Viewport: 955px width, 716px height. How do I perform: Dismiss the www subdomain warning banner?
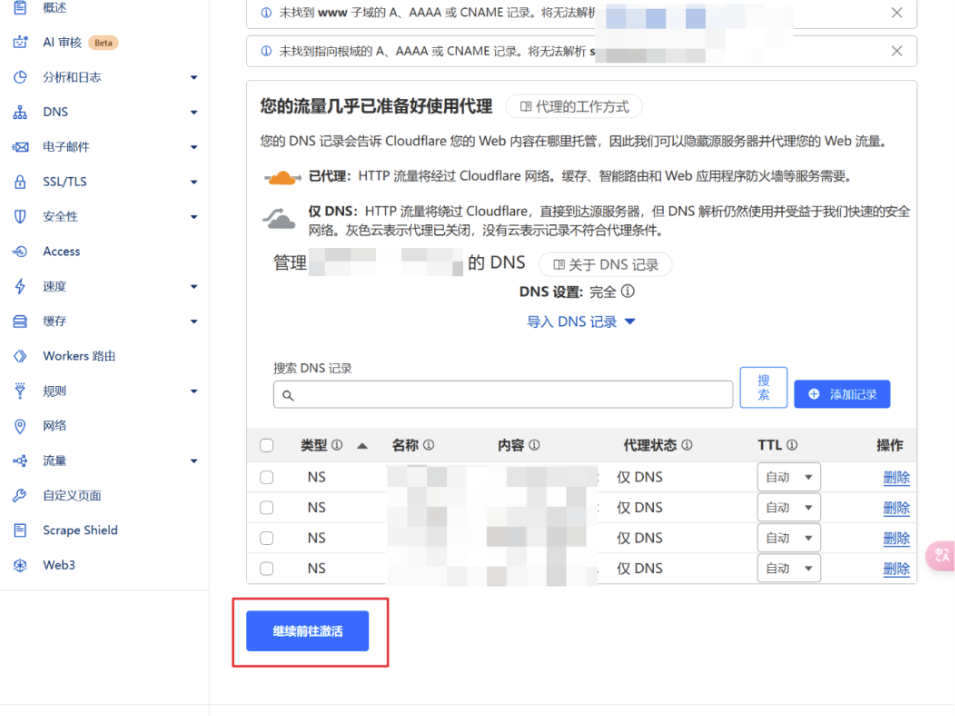pyautogui.click(x=897, y=12)
